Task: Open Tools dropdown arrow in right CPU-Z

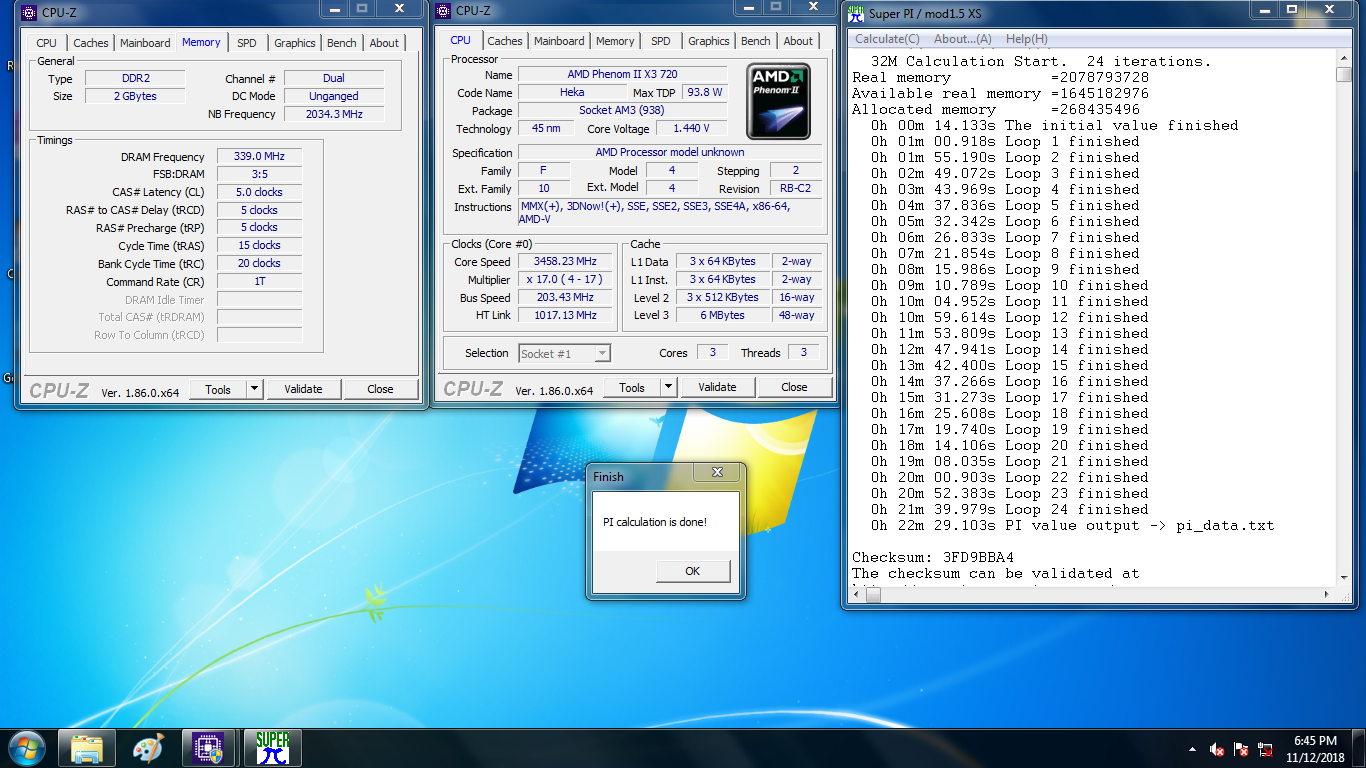Action: (668, 388)
